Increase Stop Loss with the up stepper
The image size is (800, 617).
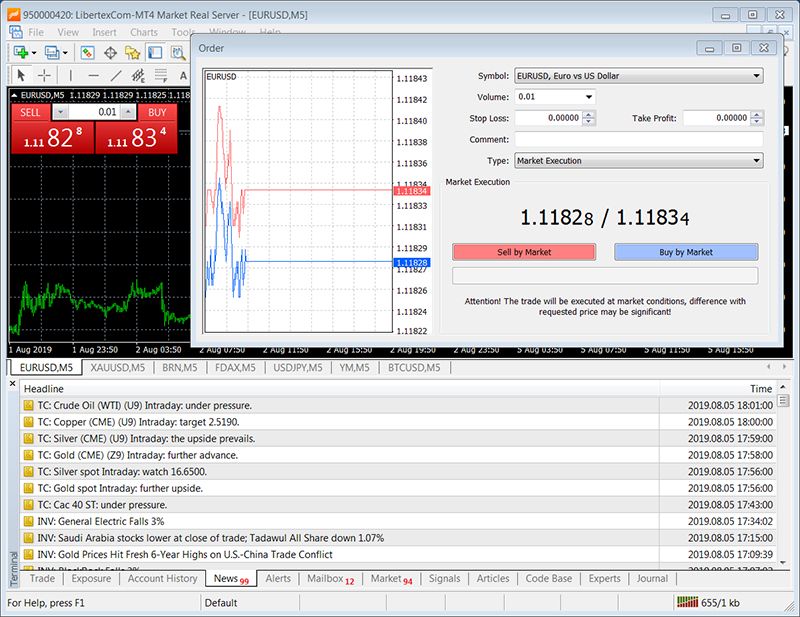pos(589,115)
